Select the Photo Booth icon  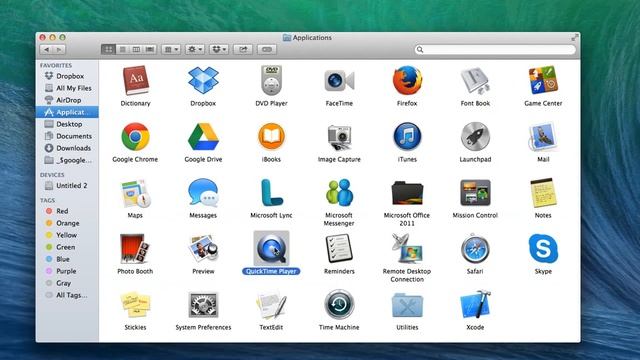click(135, 249)
